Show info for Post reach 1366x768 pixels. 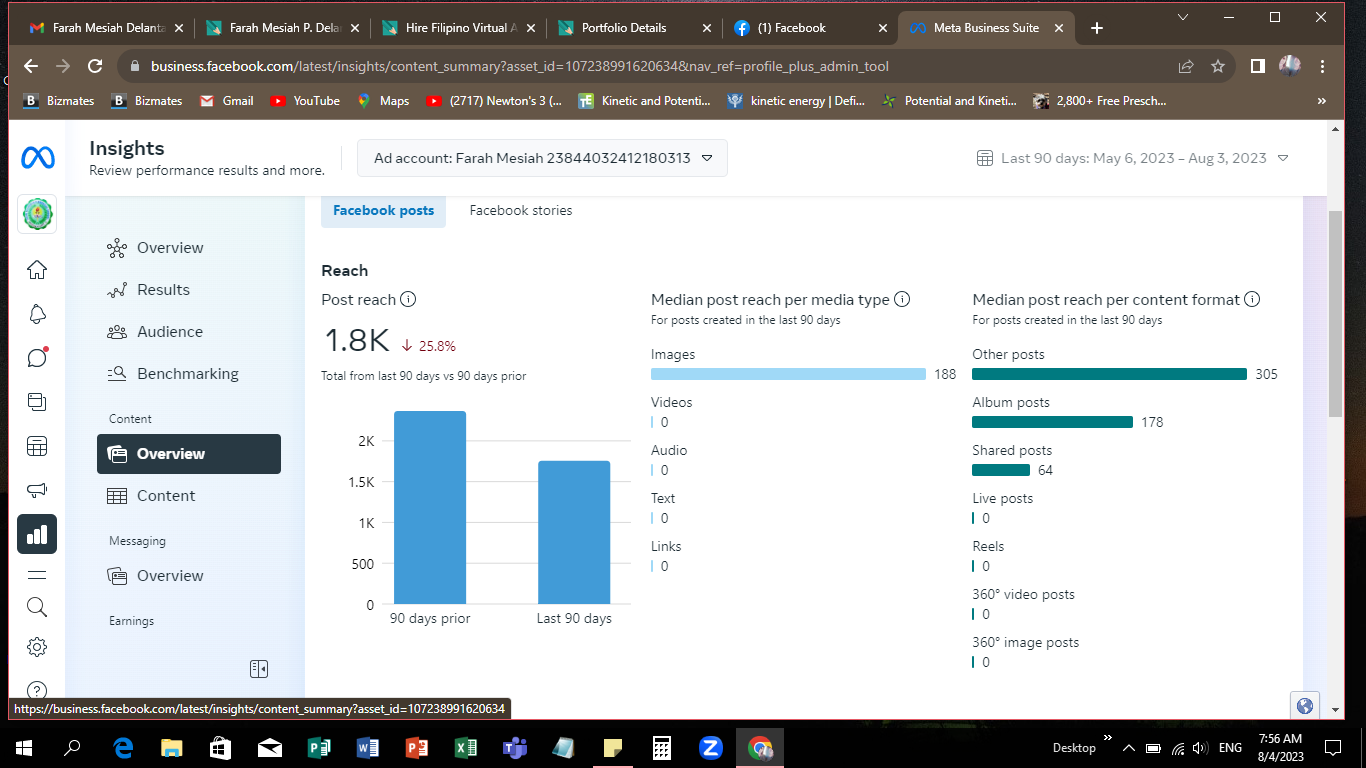pyautogui.click(x=408, y=300)
